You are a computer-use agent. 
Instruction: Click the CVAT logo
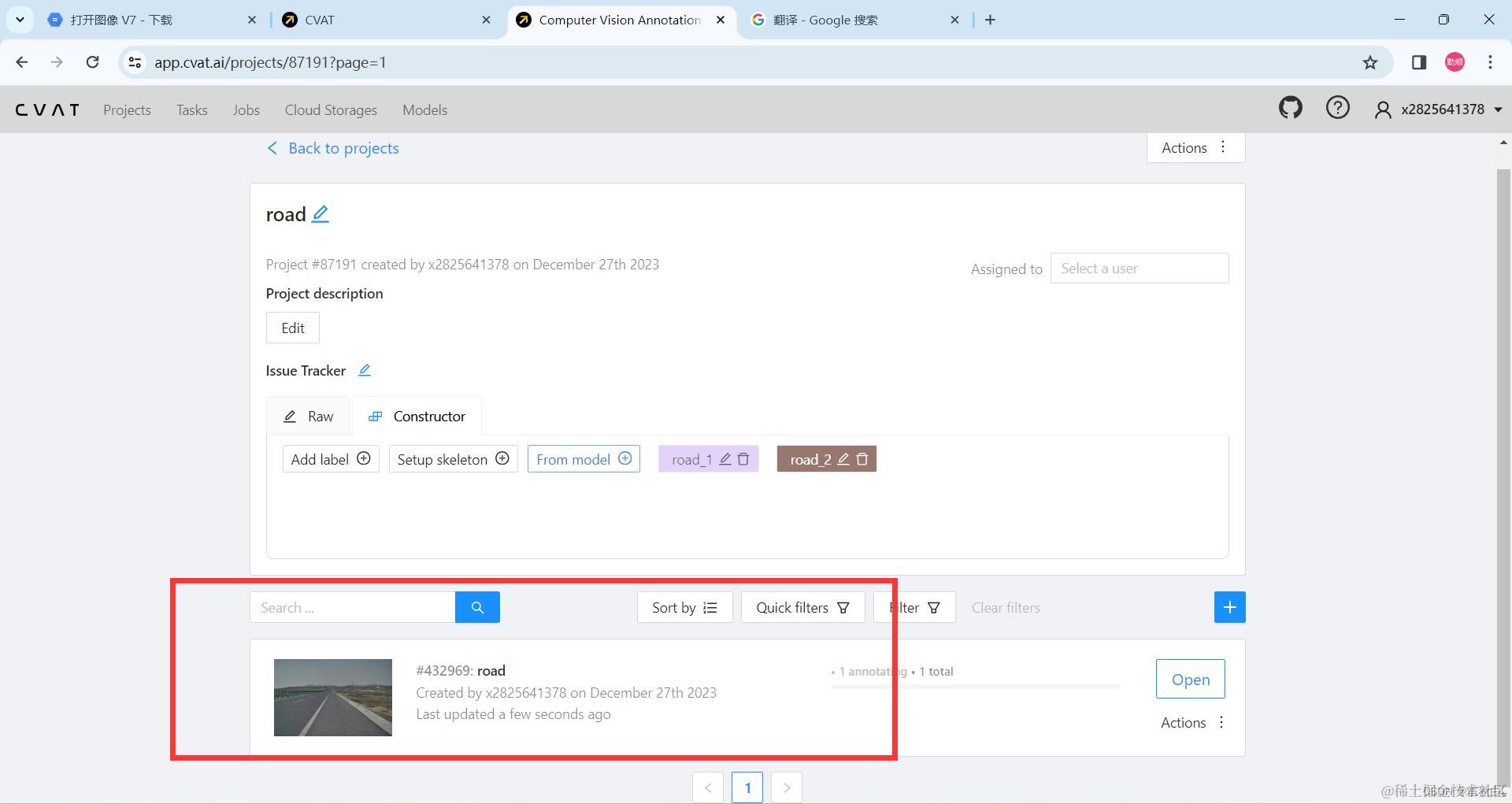pos(47,109)
